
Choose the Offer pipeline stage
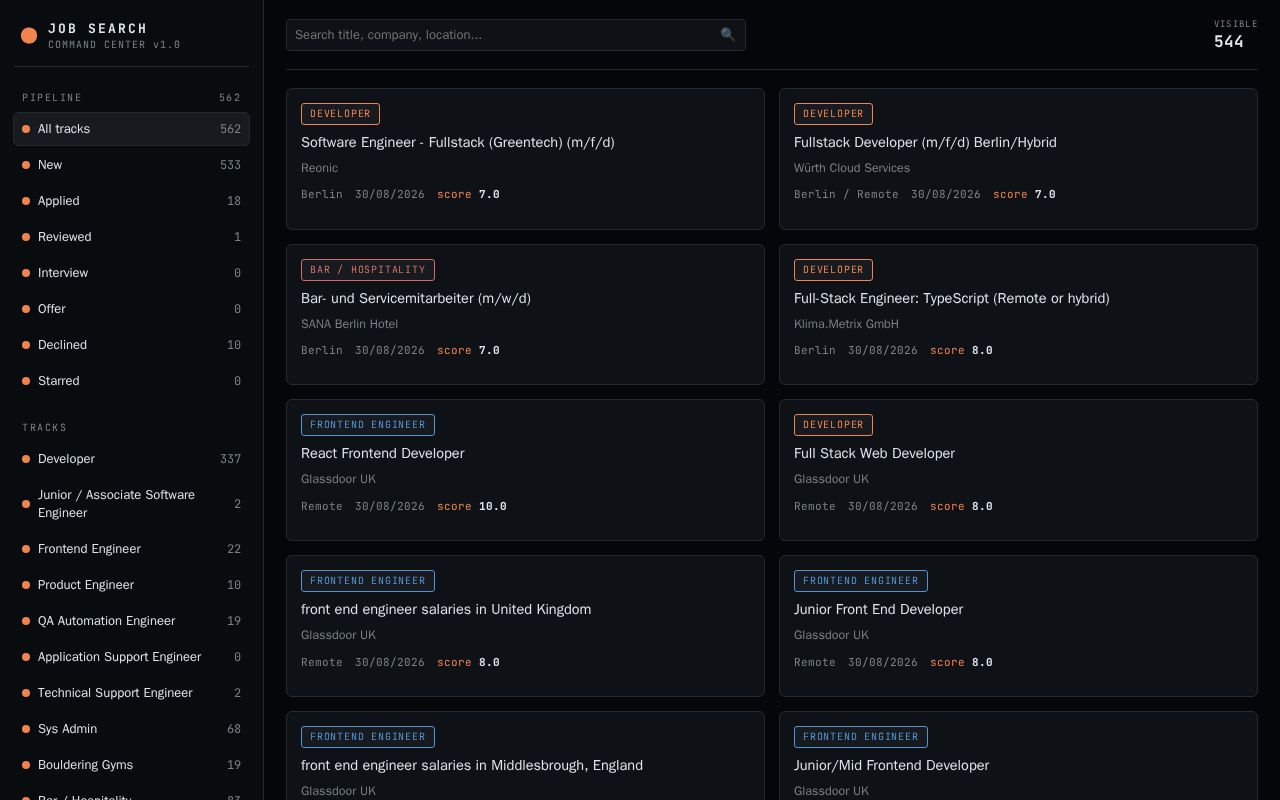(131, 309)
